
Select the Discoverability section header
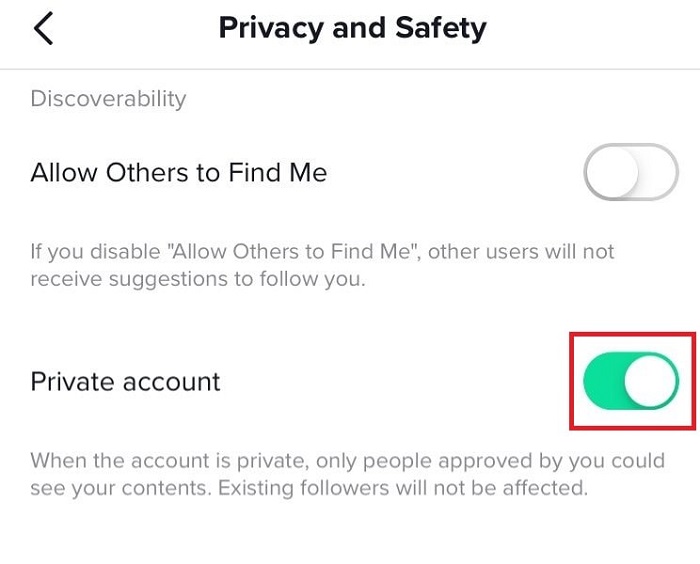(108, 98)
